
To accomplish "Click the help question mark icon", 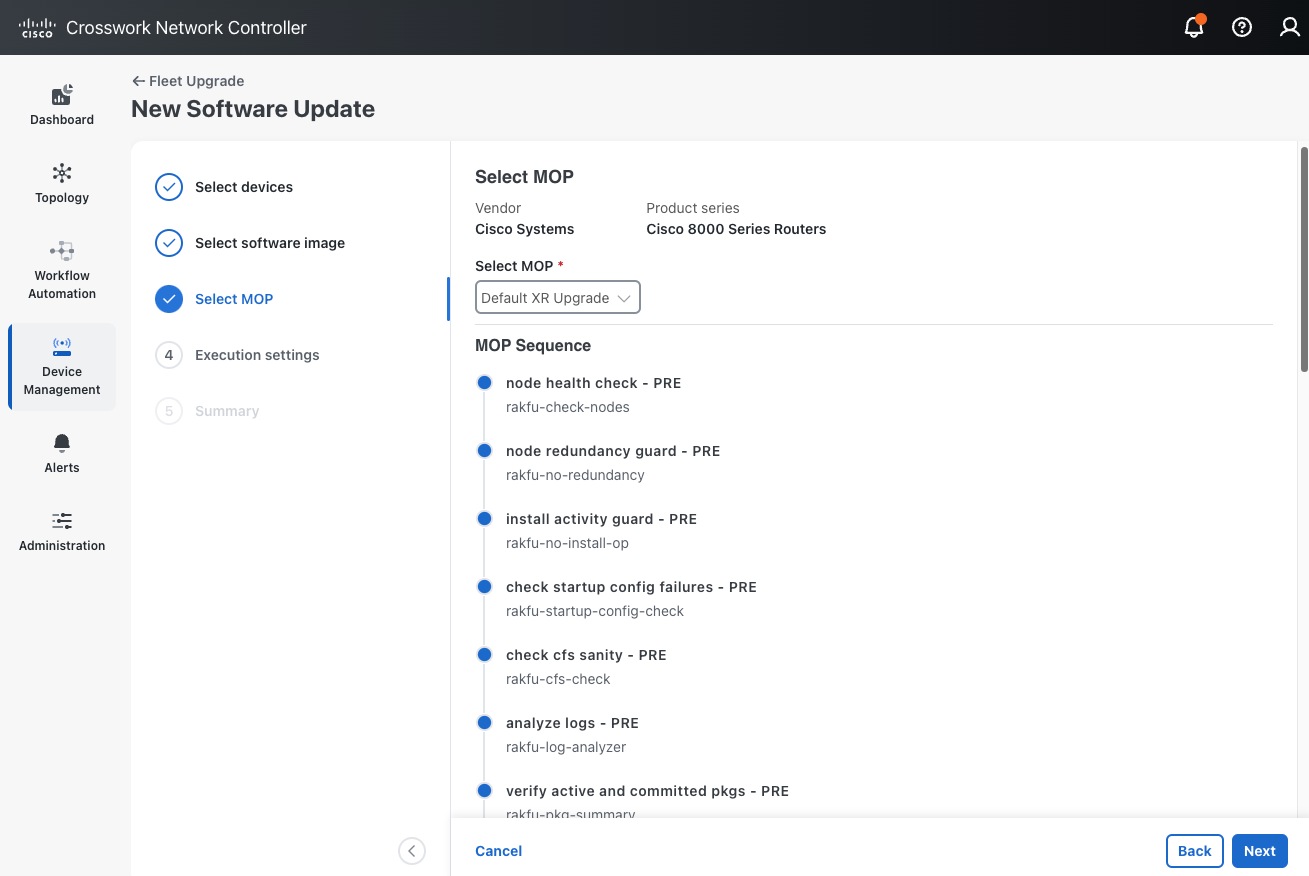I will coord(1242,28).
